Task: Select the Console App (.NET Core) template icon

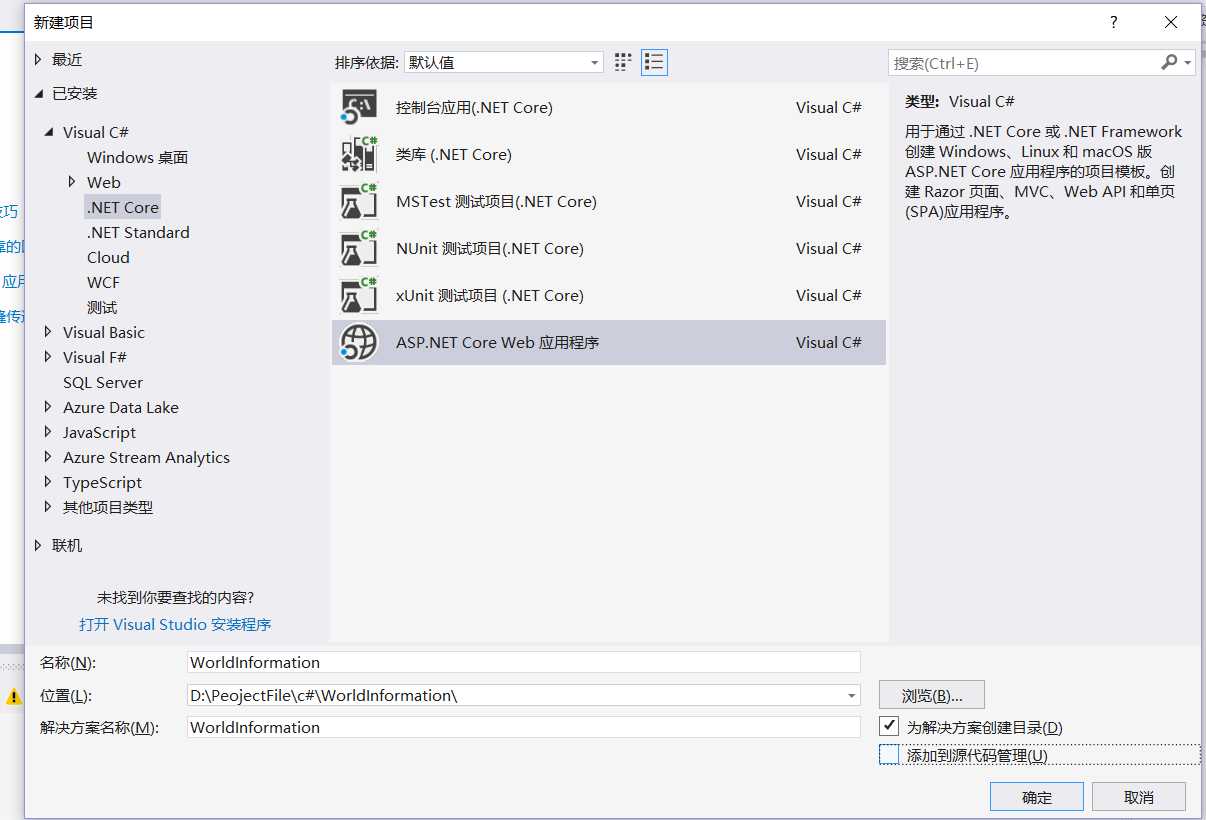Action: 359,107
